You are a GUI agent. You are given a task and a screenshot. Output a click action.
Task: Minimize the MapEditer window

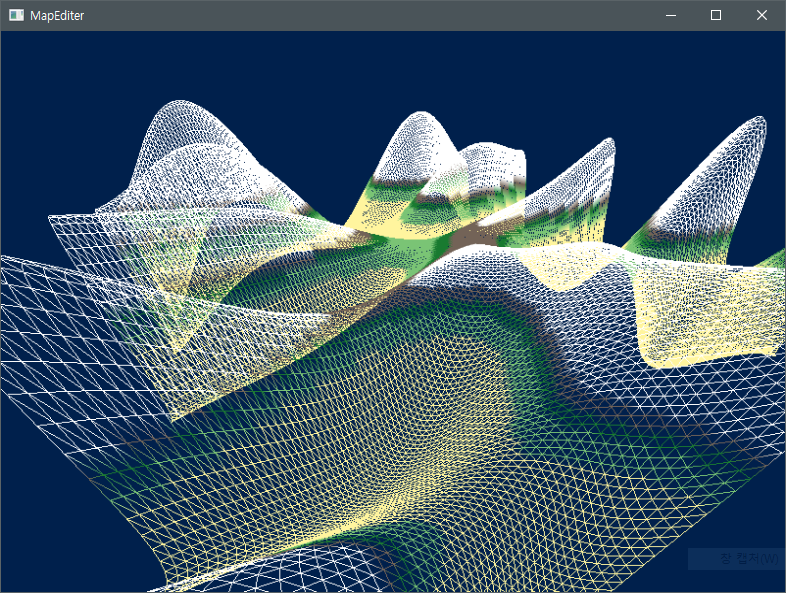click(671, 16)
